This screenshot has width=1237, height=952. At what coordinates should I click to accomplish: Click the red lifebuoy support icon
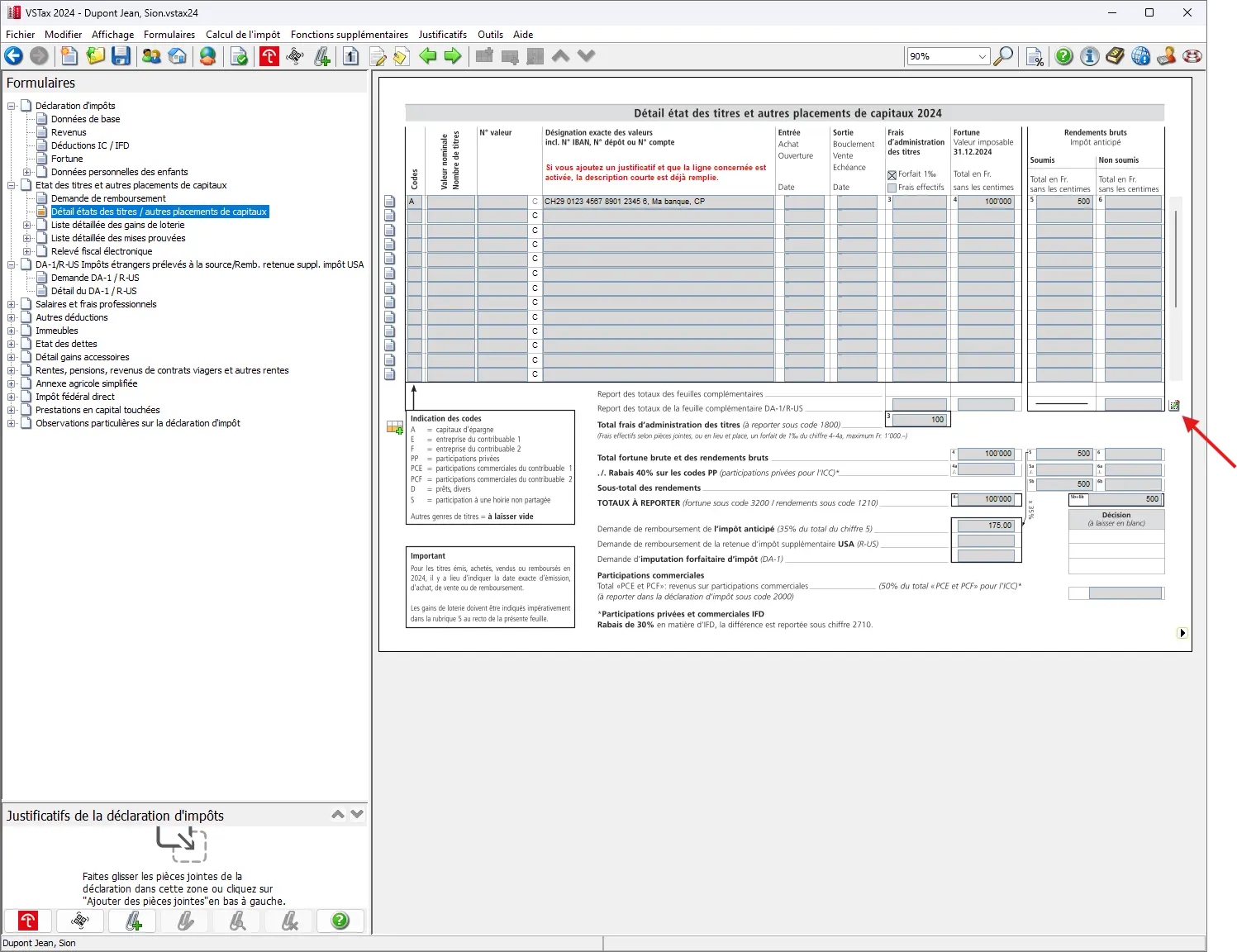tap(1192, 56)
